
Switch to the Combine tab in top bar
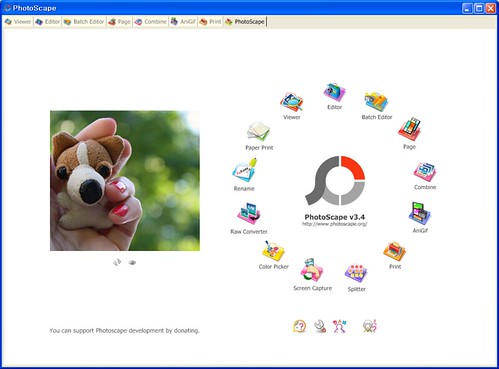click(x=150, y=22)
